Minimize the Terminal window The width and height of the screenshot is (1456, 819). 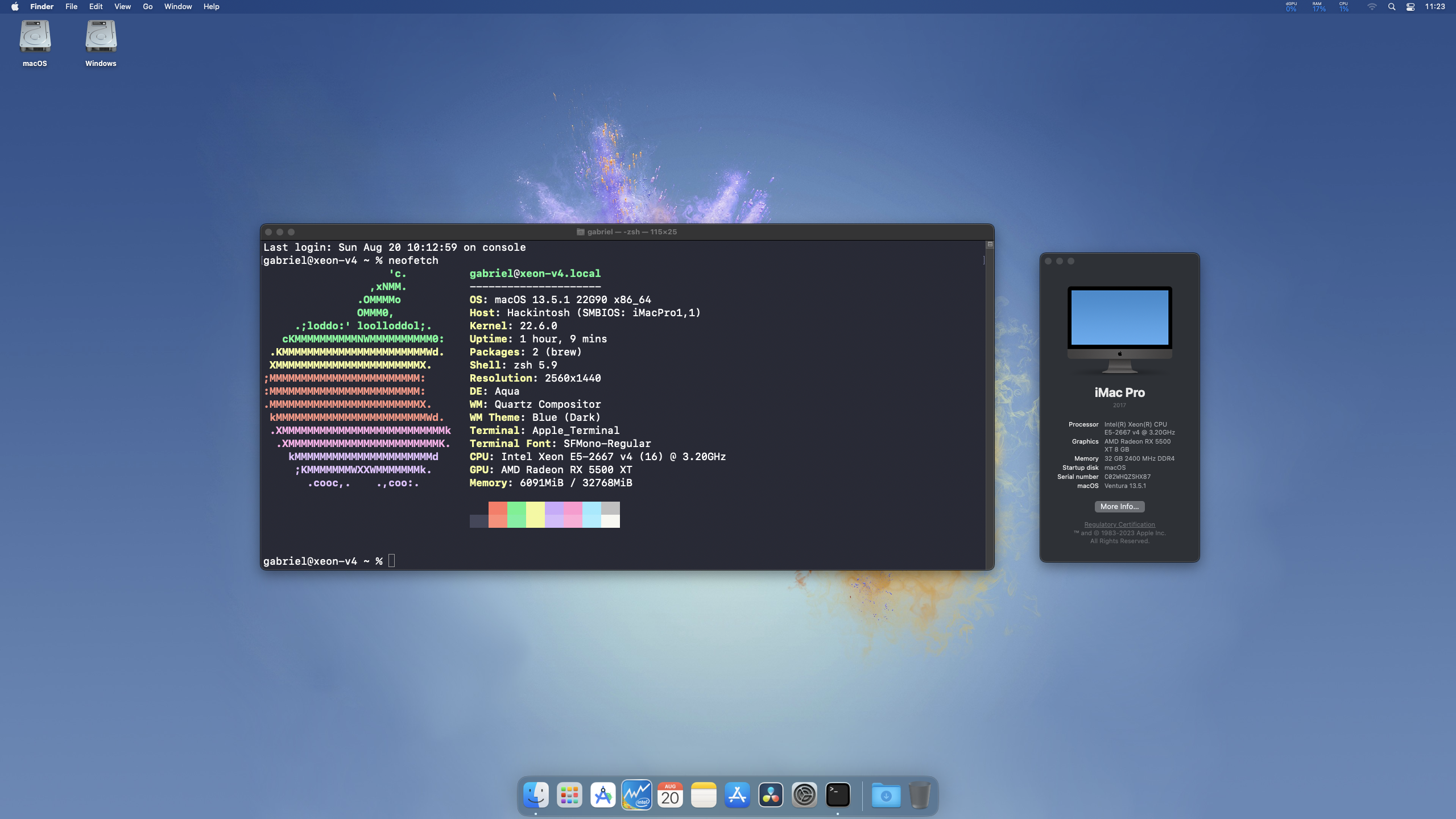coord(280,232)
